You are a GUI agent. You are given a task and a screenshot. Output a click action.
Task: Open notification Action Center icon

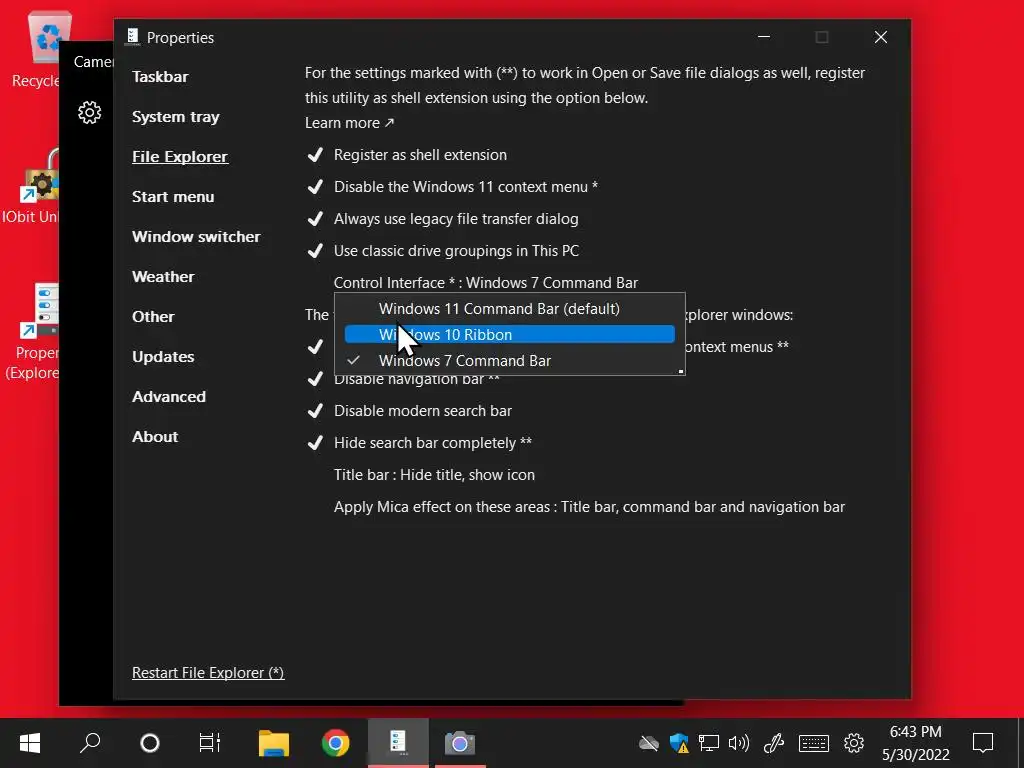pos(982,743)
